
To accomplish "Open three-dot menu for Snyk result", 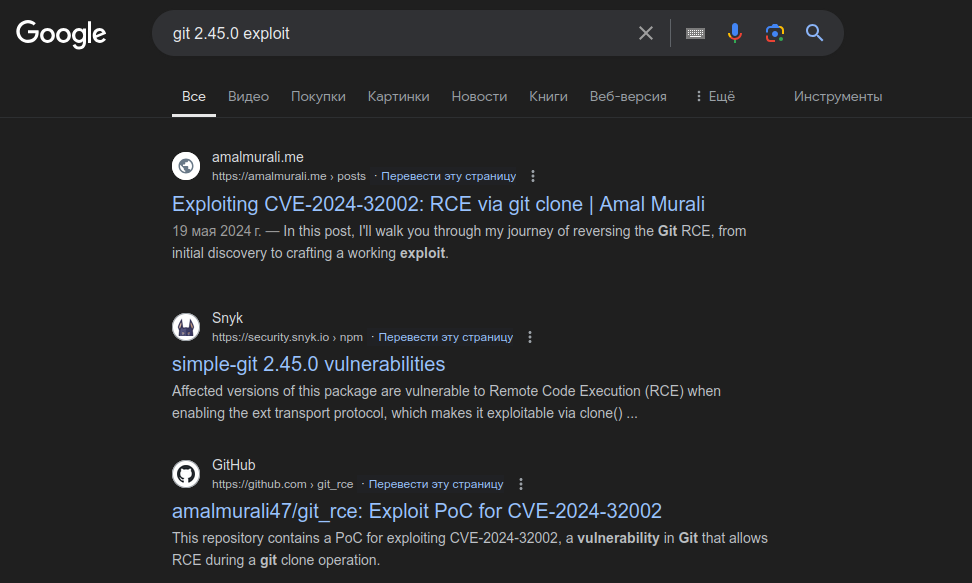I will click(x=529, y=337).
